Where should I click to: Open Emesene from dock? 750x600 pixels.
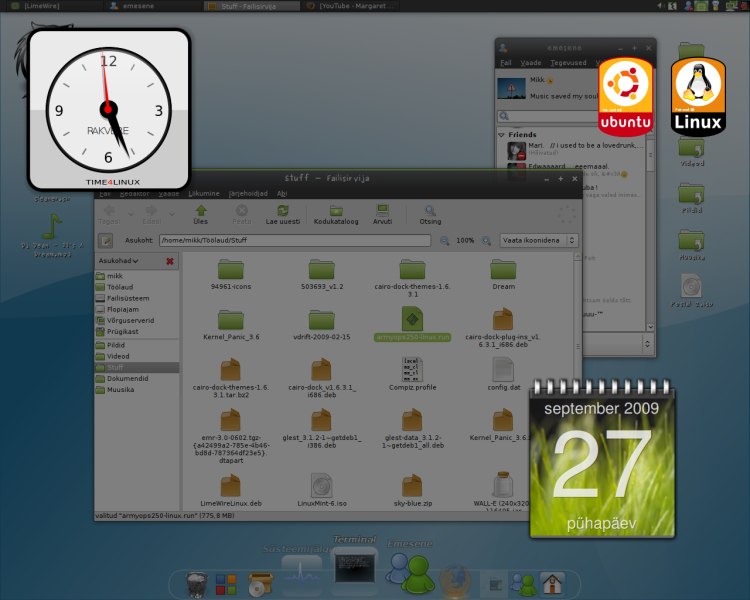pyautogui.click(x=410, y=573)
